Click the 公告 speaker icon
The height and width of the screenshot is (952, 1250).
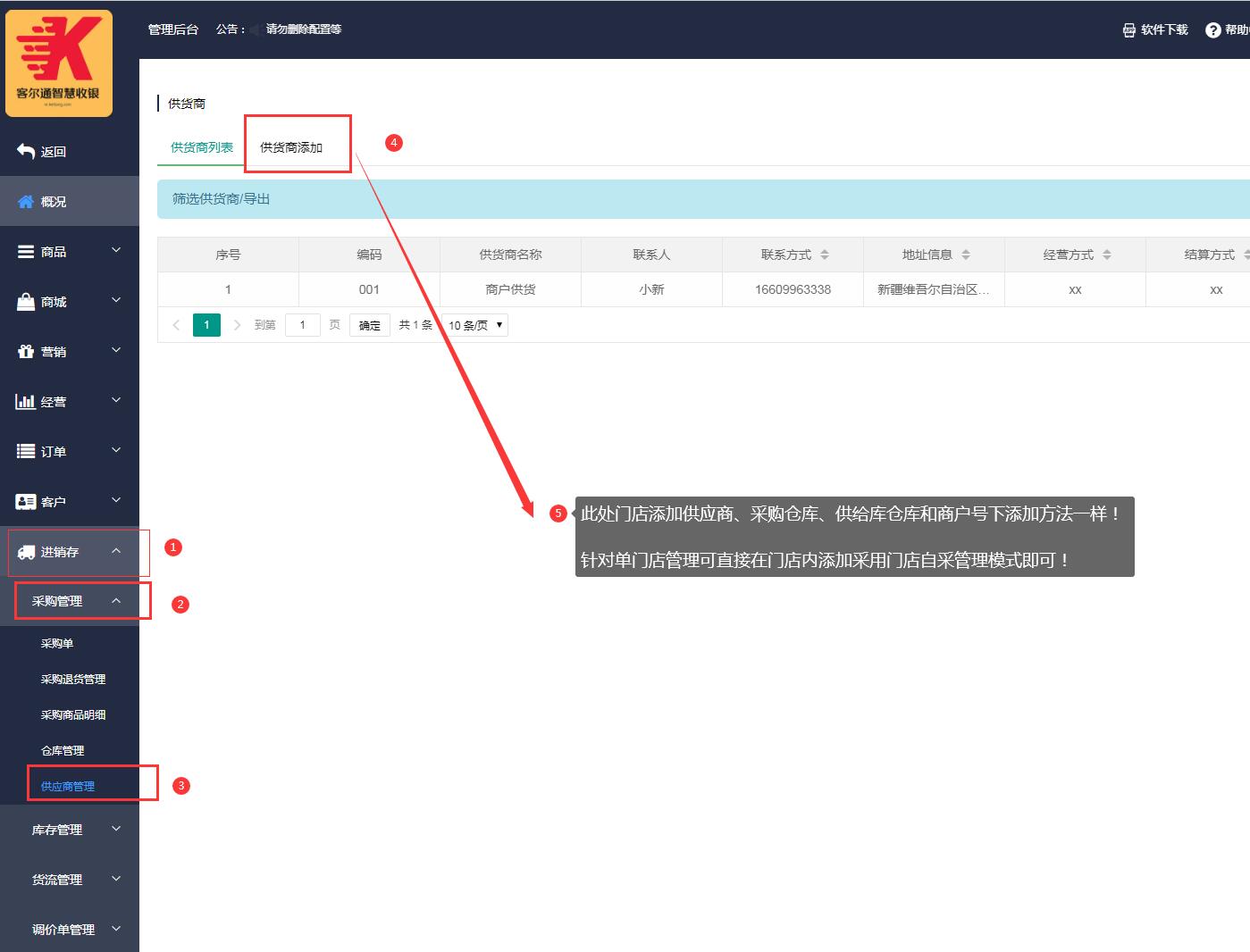pos(254,29)
